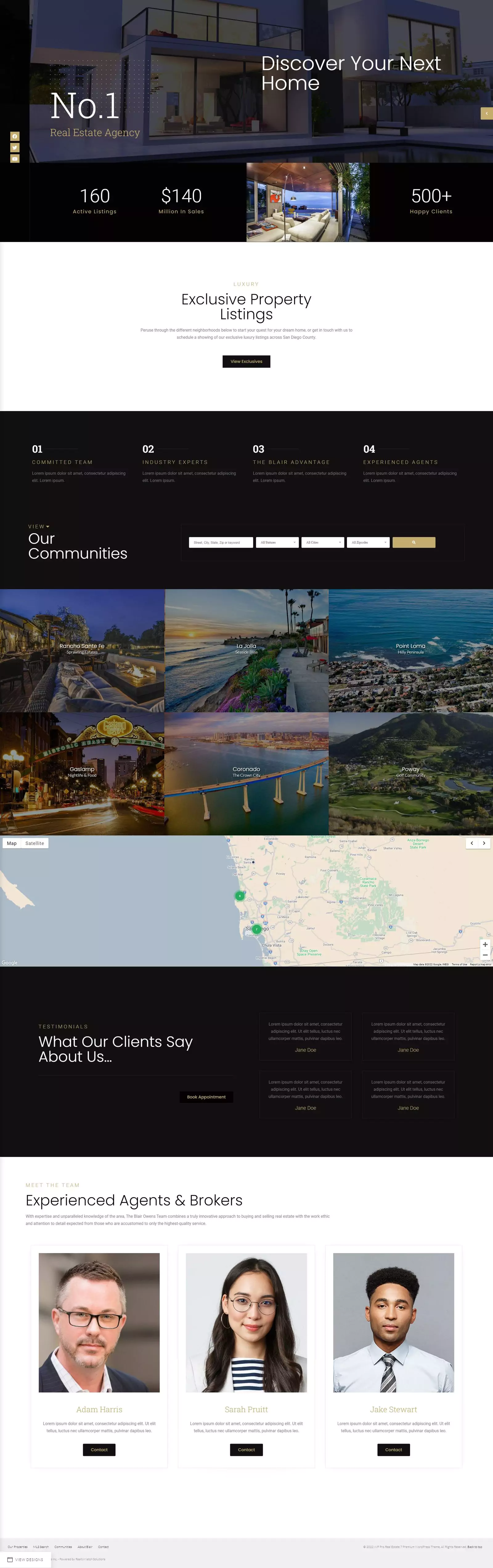Click Adam Harris portrait photo
Image resolution: width=493 pixels, height=1568 pixels.
99,1322
